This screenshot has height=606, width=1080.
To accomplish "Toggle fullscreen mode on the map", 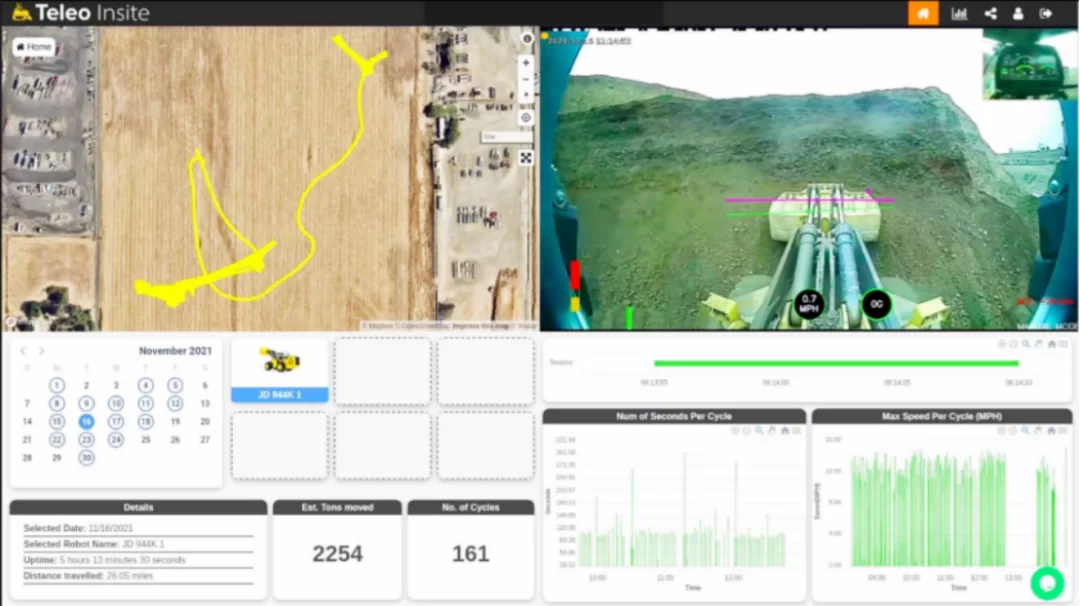I will (x=526, y=157).
